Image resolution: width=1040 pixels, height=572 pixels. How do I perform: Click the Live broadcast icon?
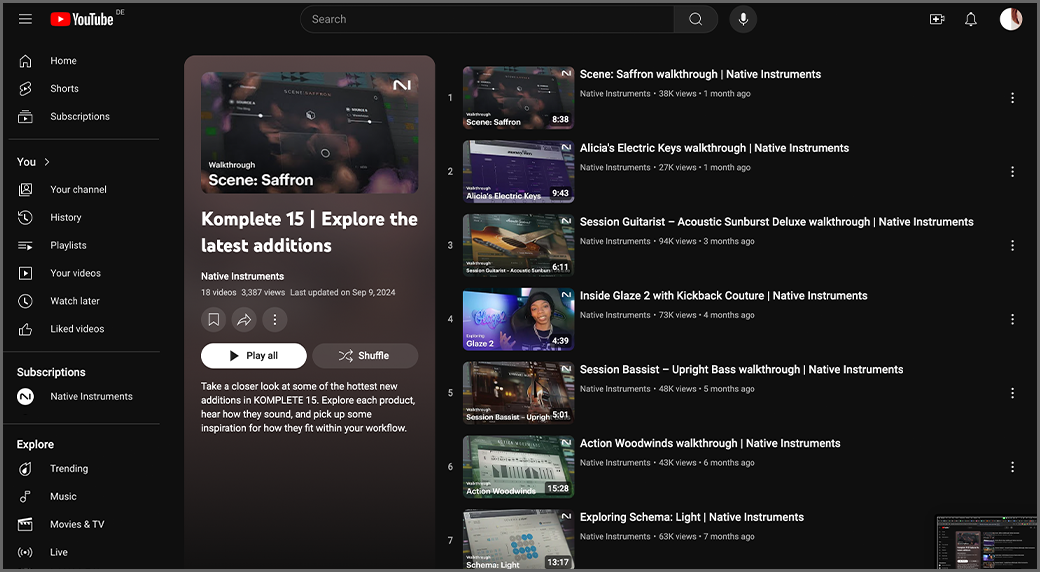coord(25,552)
